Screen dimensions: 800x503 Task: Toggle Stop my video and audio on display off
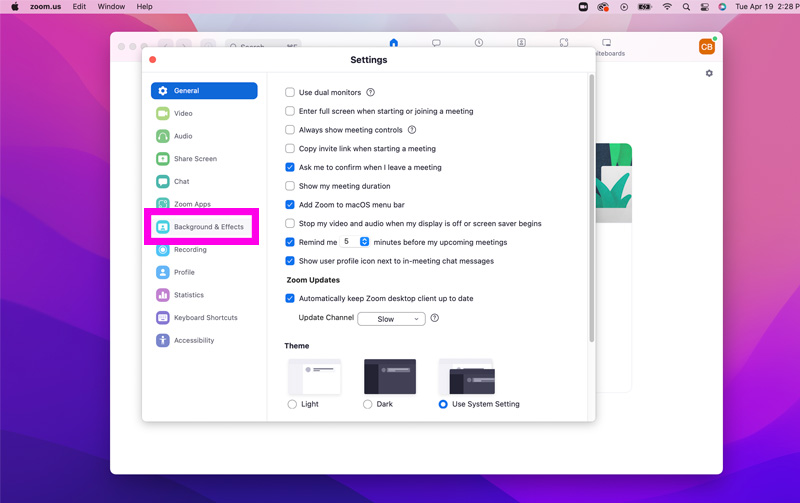click(x=290, y=223)
